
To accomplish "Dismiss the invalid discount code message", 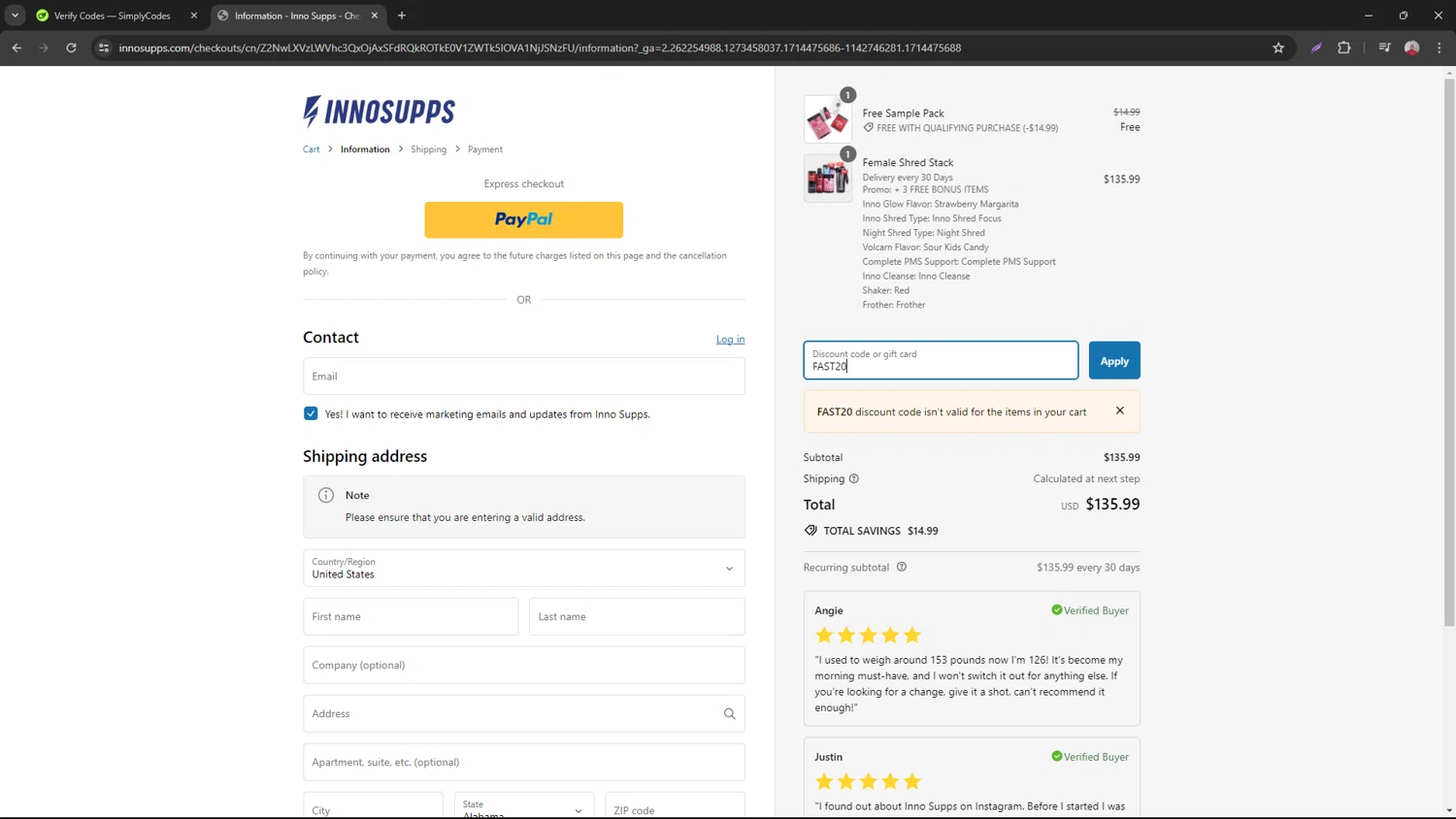I will (x=1120, y=410).
